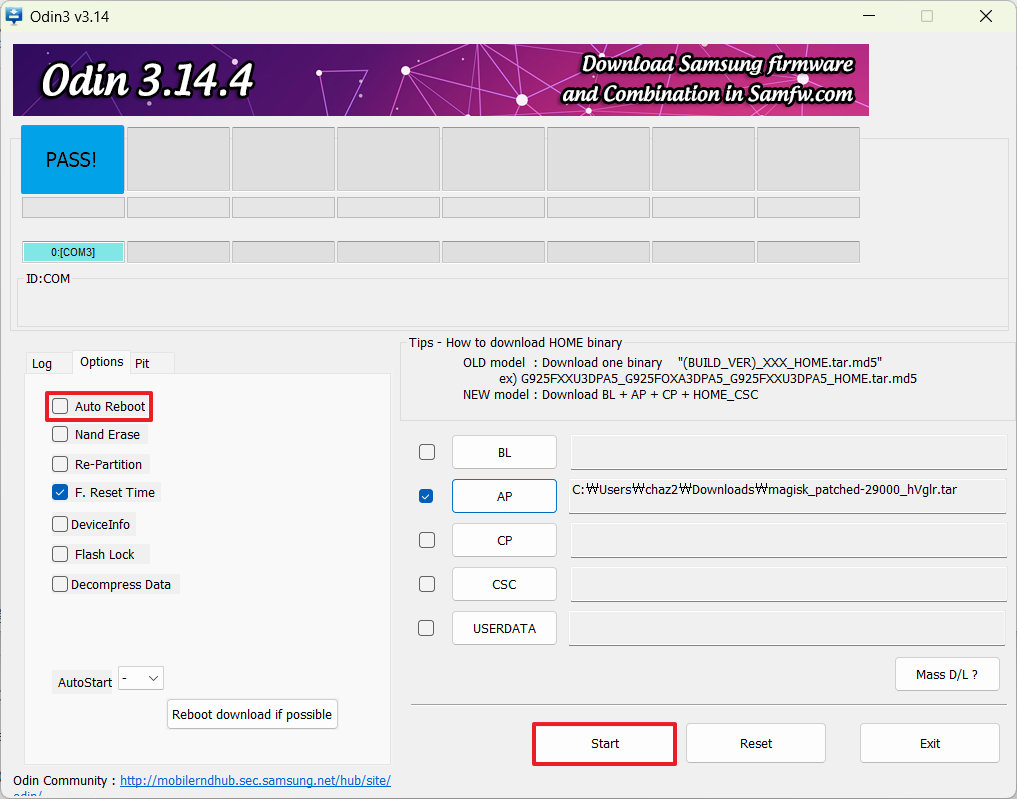The width and height of the screenshot is (1017, 799).
Task: Click the empty USERDATA file path field
Action: [x=787, y=628]
